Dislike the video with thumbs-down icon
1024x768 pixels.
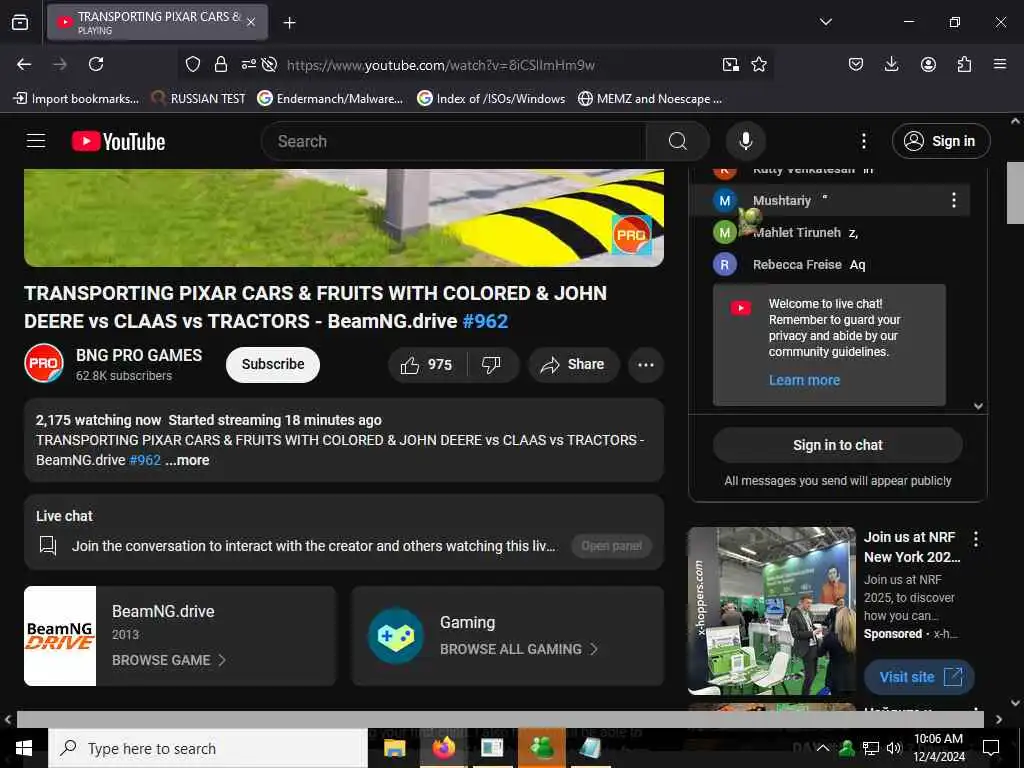click(492, 364)
